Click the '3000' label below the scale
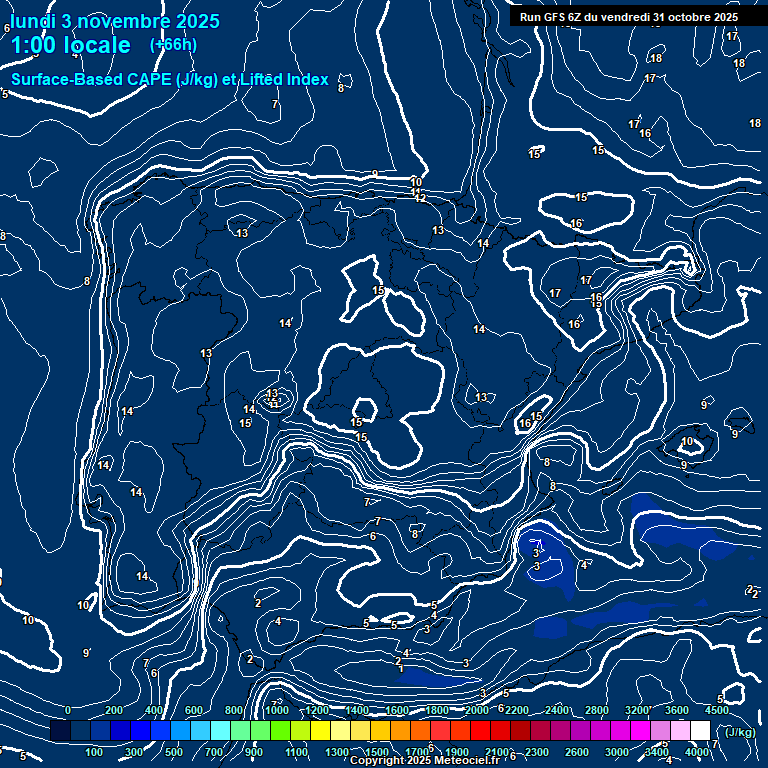This screenshot has height=768, width=768. [x=617, y=752]
